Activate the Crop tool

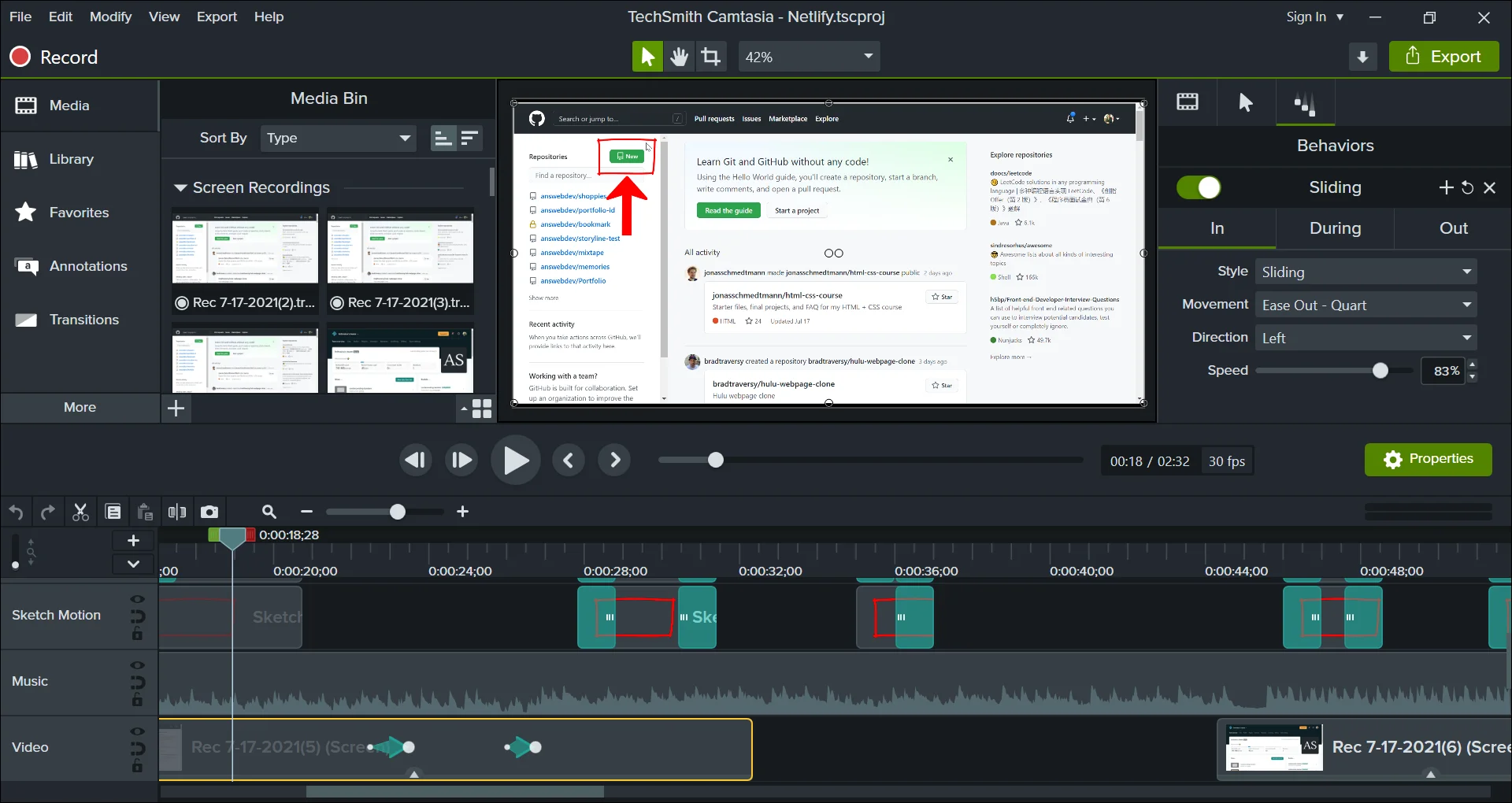pos(711,57)
